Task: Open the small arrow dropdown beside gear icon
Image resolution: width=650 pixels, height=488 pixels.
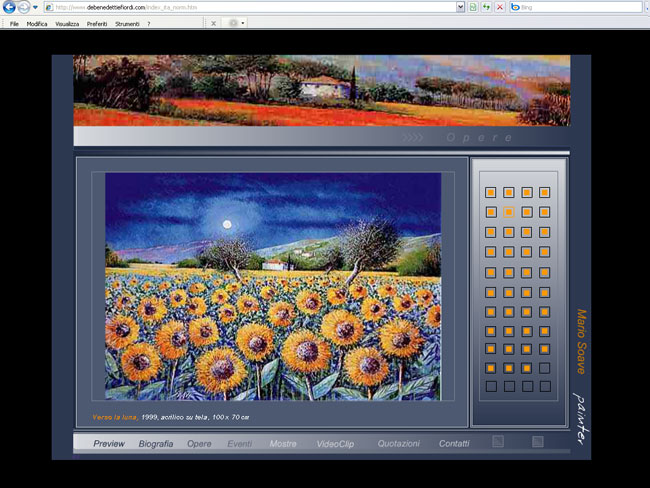Action: (243, 23)
